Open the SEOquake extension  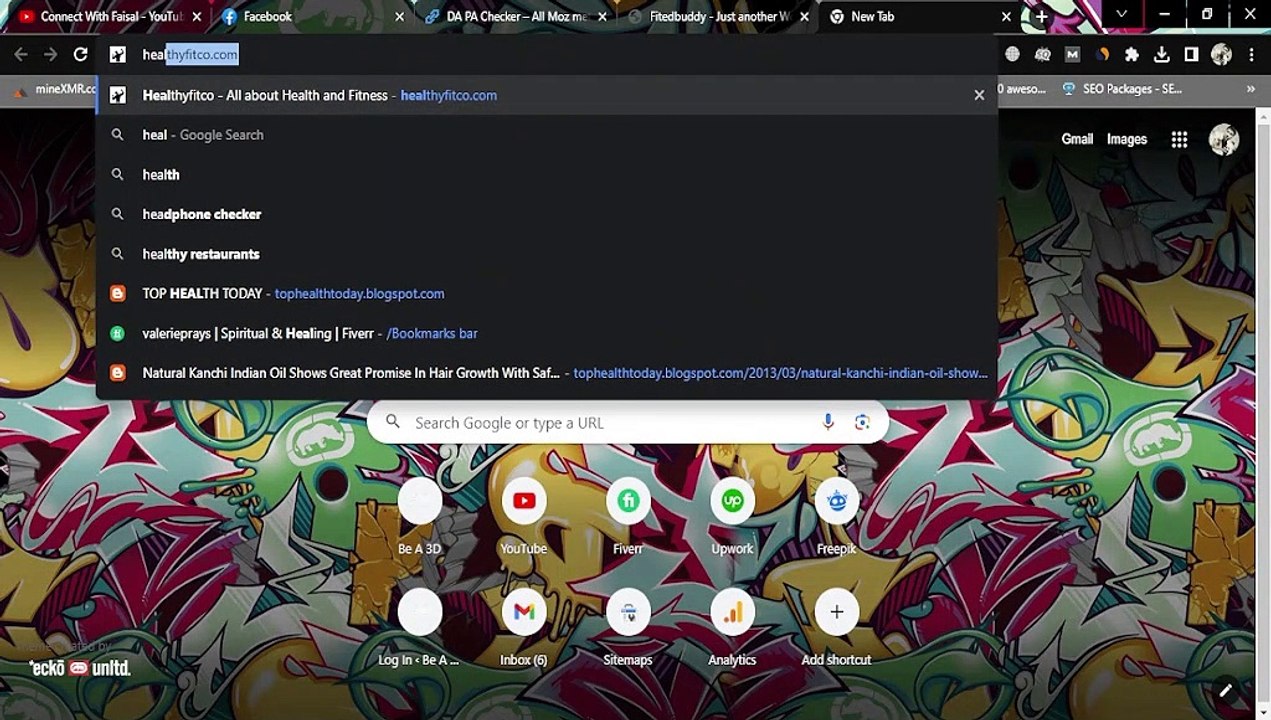pos(1043,55)
